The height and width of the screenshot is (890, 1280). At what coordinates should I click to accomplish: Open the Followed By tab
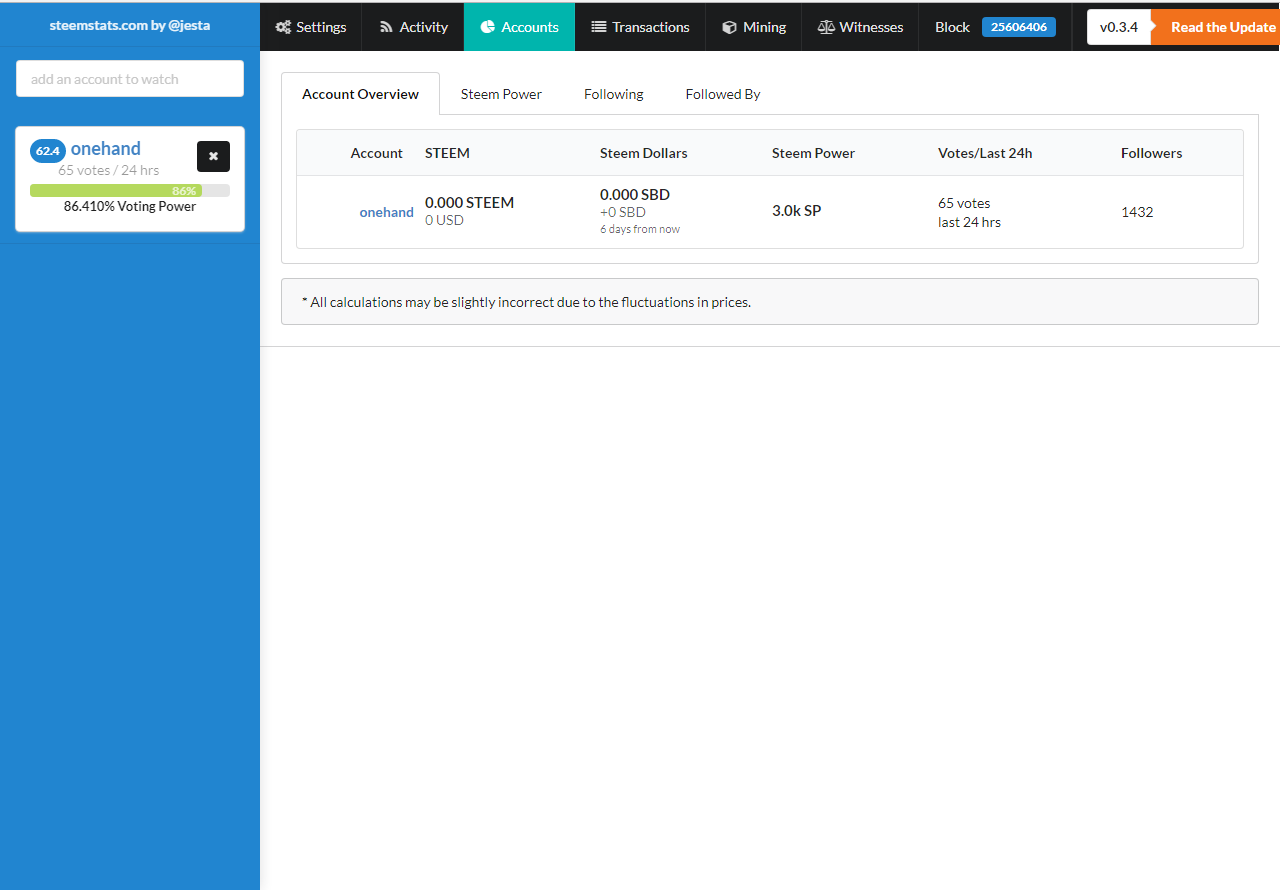(x=723, y=94)
